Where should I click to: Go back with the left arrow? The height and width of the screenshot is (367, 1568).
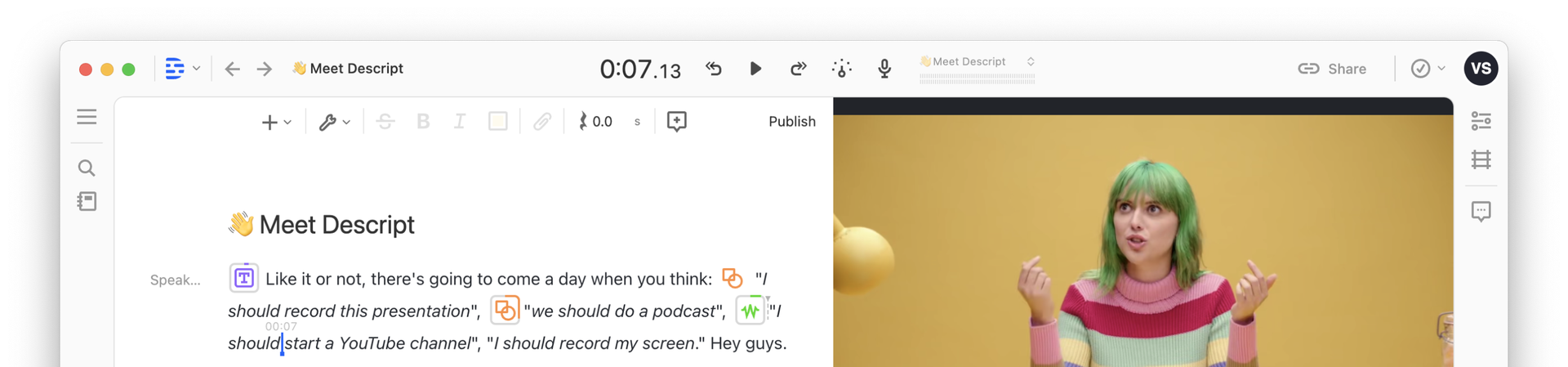[233, 69]
